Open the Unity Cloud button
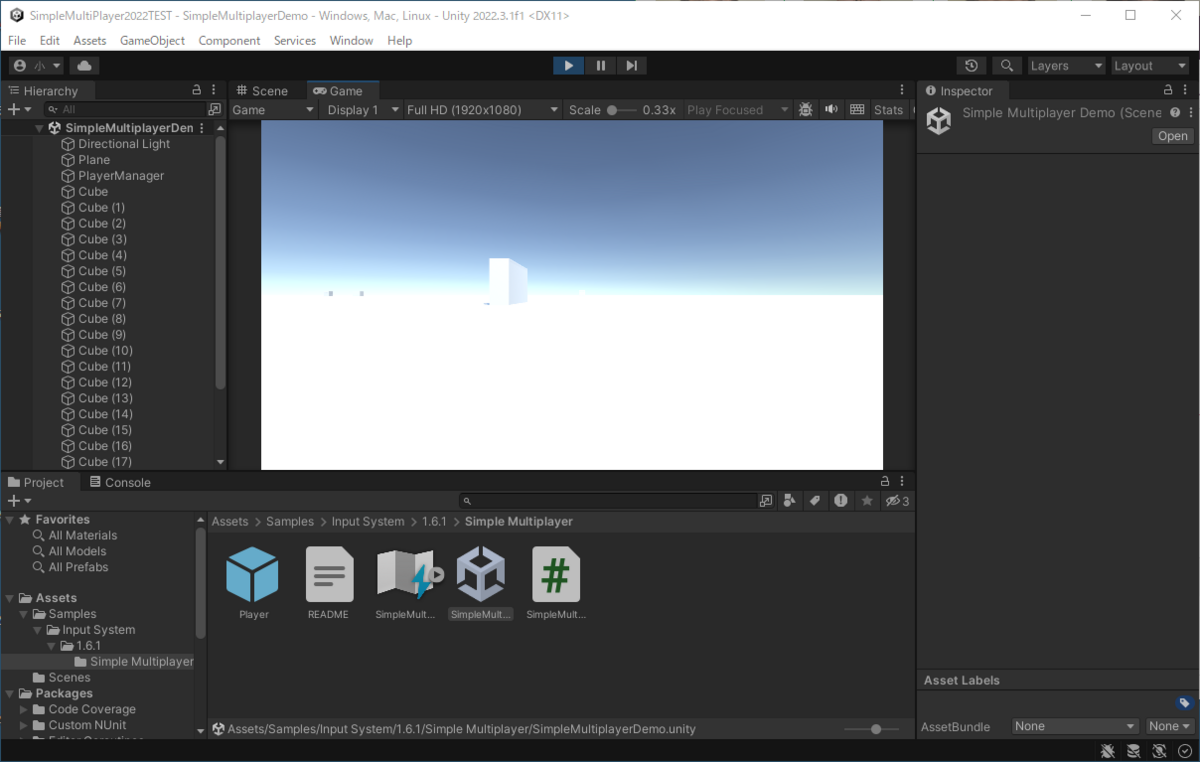This screenshot has height=762, width=1200. pos(84,66)
